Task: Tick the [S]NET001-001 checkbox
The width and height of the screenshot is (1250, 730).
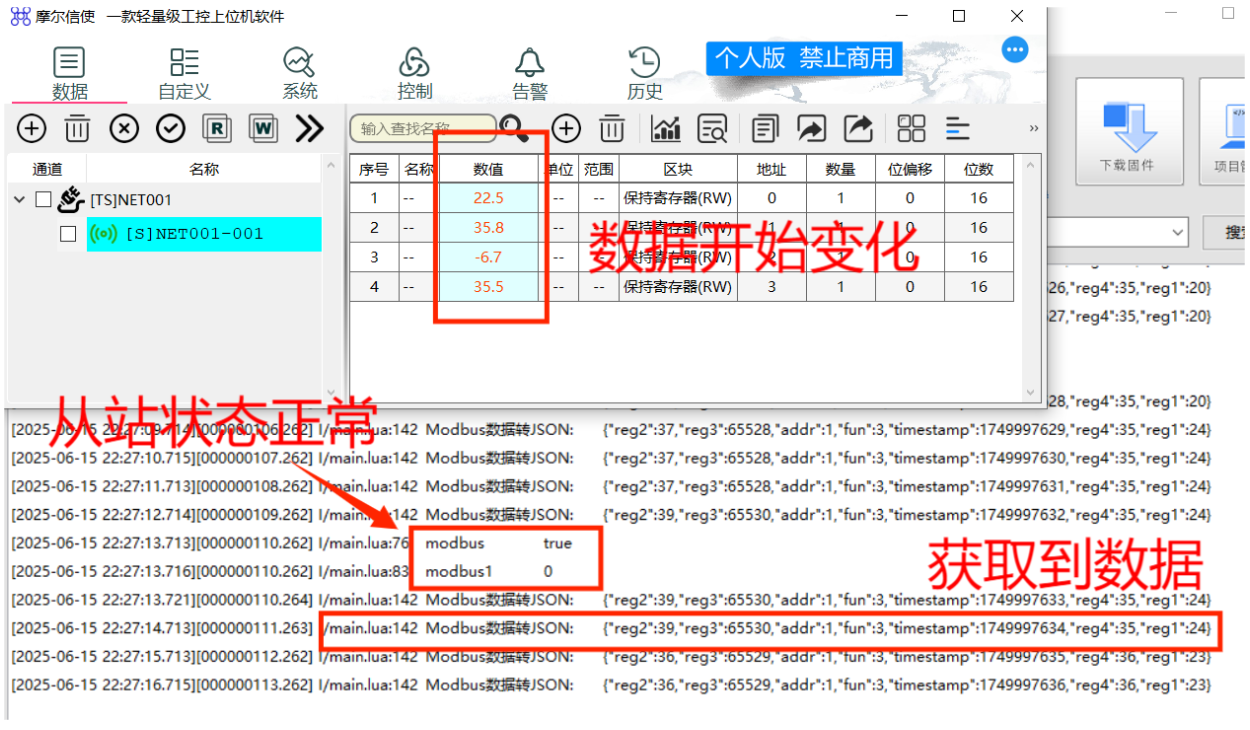Action: (68, 234)
